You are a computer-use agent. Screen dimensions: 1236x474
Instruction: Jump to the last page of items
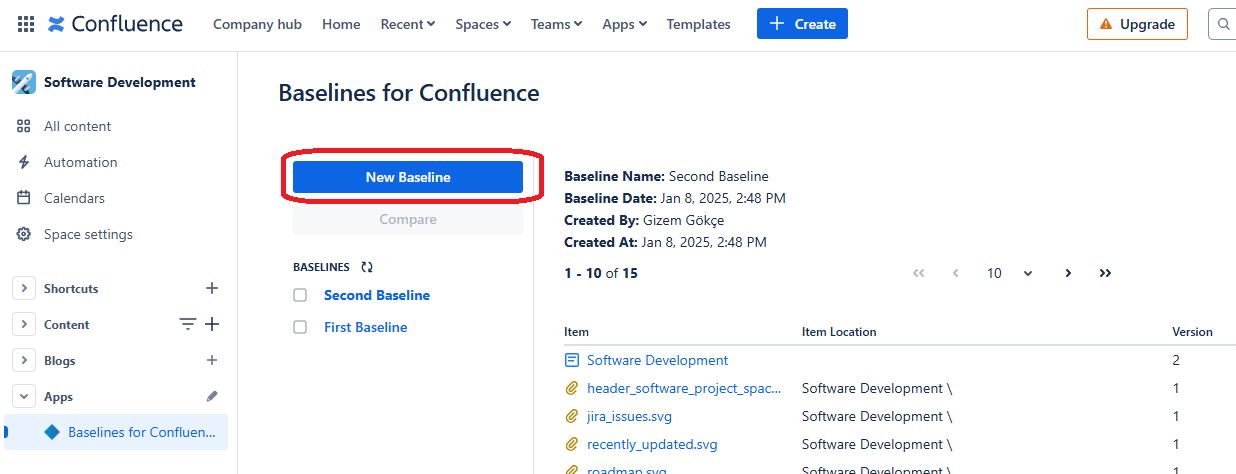(1105, 273)
